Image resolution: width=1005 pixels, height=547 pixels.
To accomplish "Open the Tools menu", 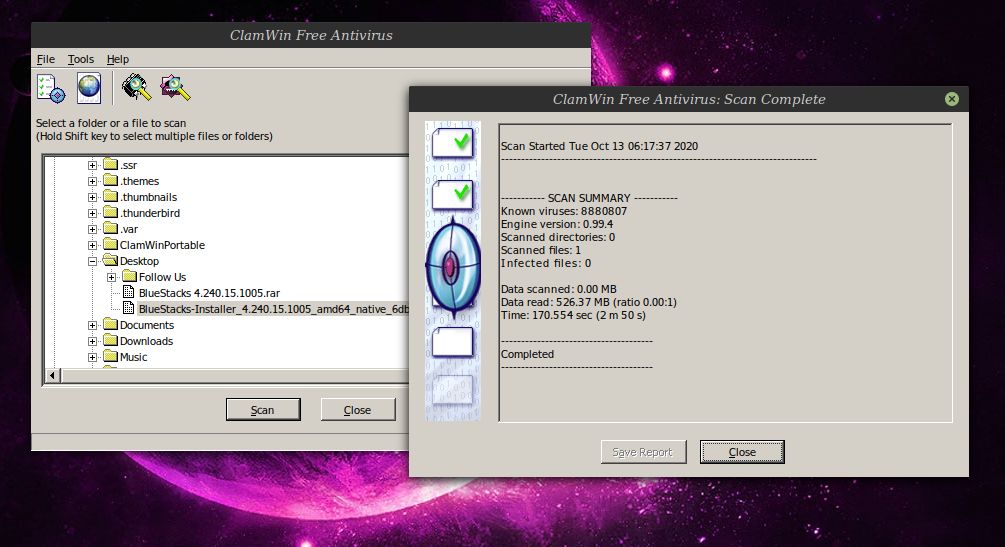I will pos(81,59).
